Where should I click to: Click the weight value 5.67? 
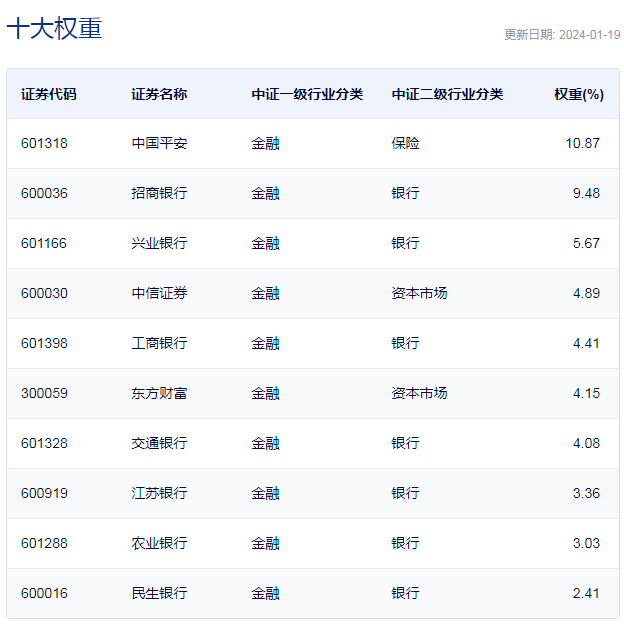click(x=586, y=243)
